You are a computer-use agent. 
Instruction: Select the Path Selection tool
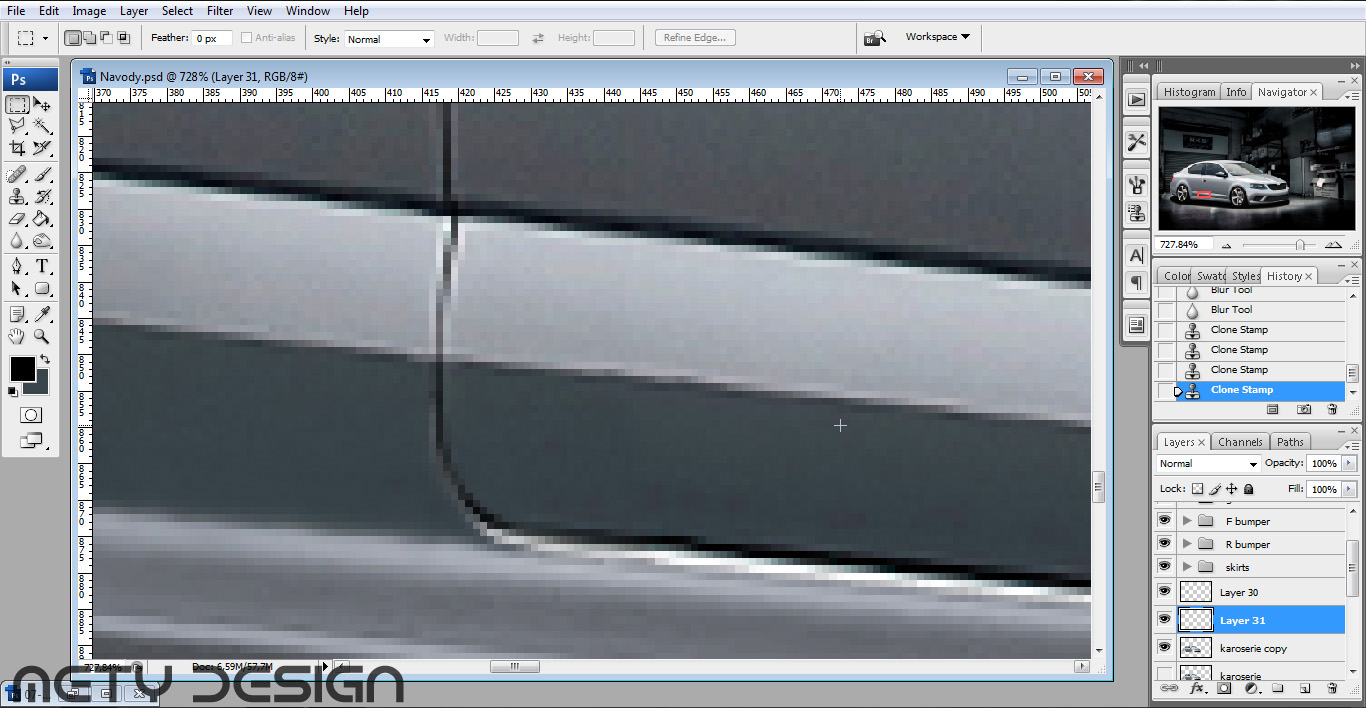pyautogui.click(x=17, y=289)
